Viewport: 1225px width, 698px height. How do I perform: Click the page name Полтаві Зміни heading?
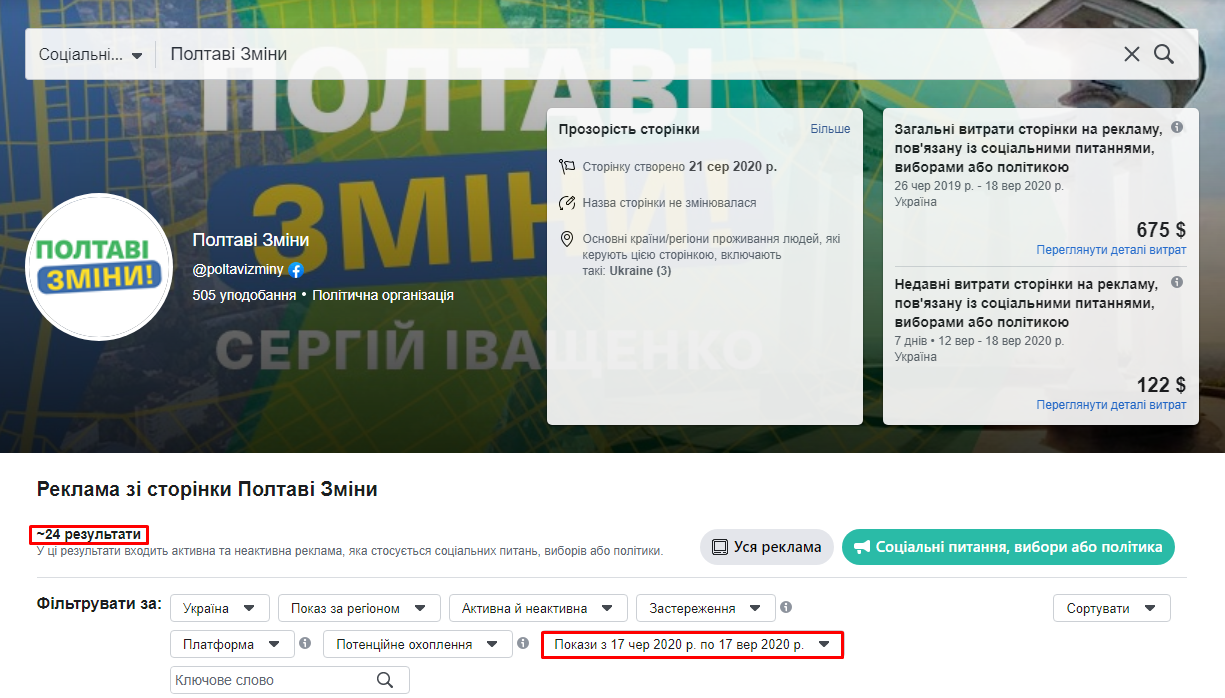pyautogui.click(x=251, y=240)
